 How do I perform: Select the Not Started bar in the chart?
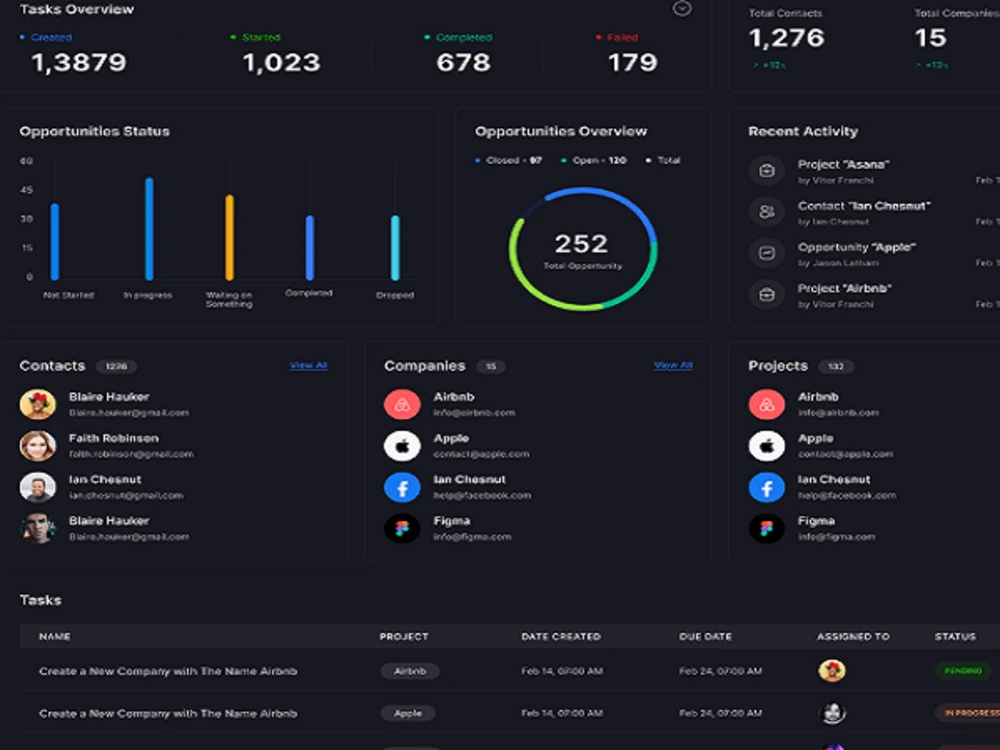(55, 242)
